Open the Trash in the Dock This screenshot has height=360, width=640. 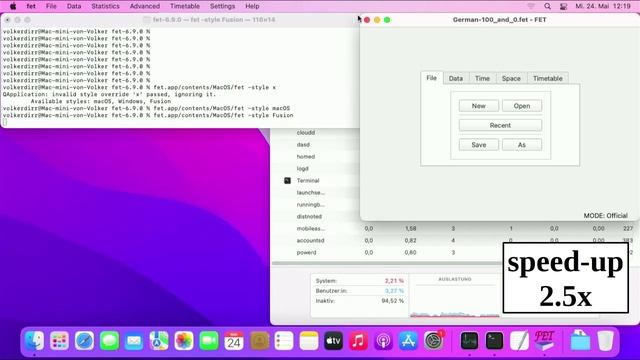pyautogui.click(x=605, y=340)
